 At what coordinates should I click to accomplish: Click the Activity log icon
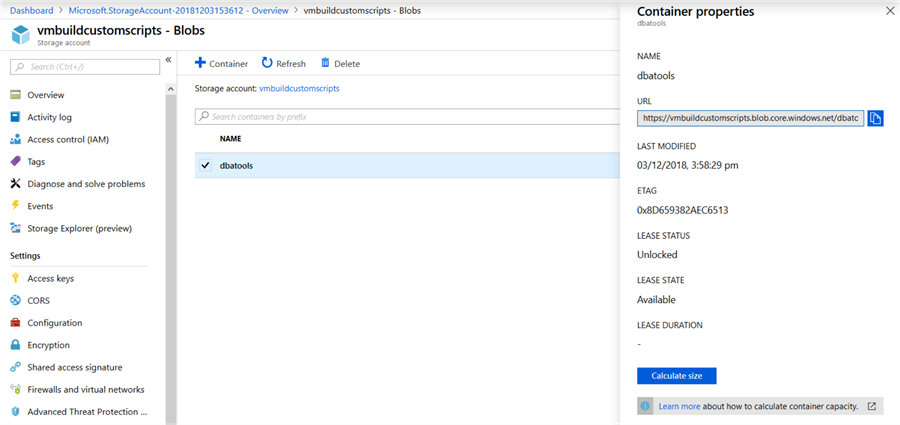(16, 117)
